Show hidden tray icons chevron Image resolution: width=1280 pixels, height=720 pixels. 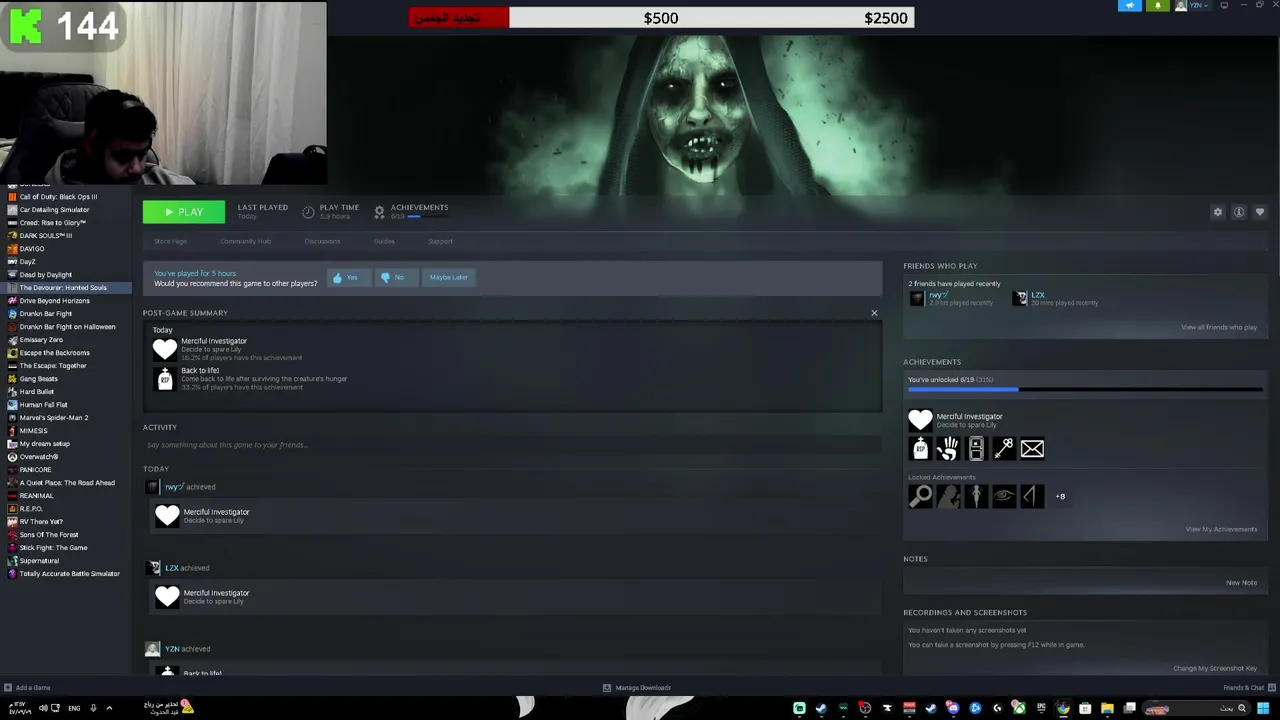coord(109,708)
